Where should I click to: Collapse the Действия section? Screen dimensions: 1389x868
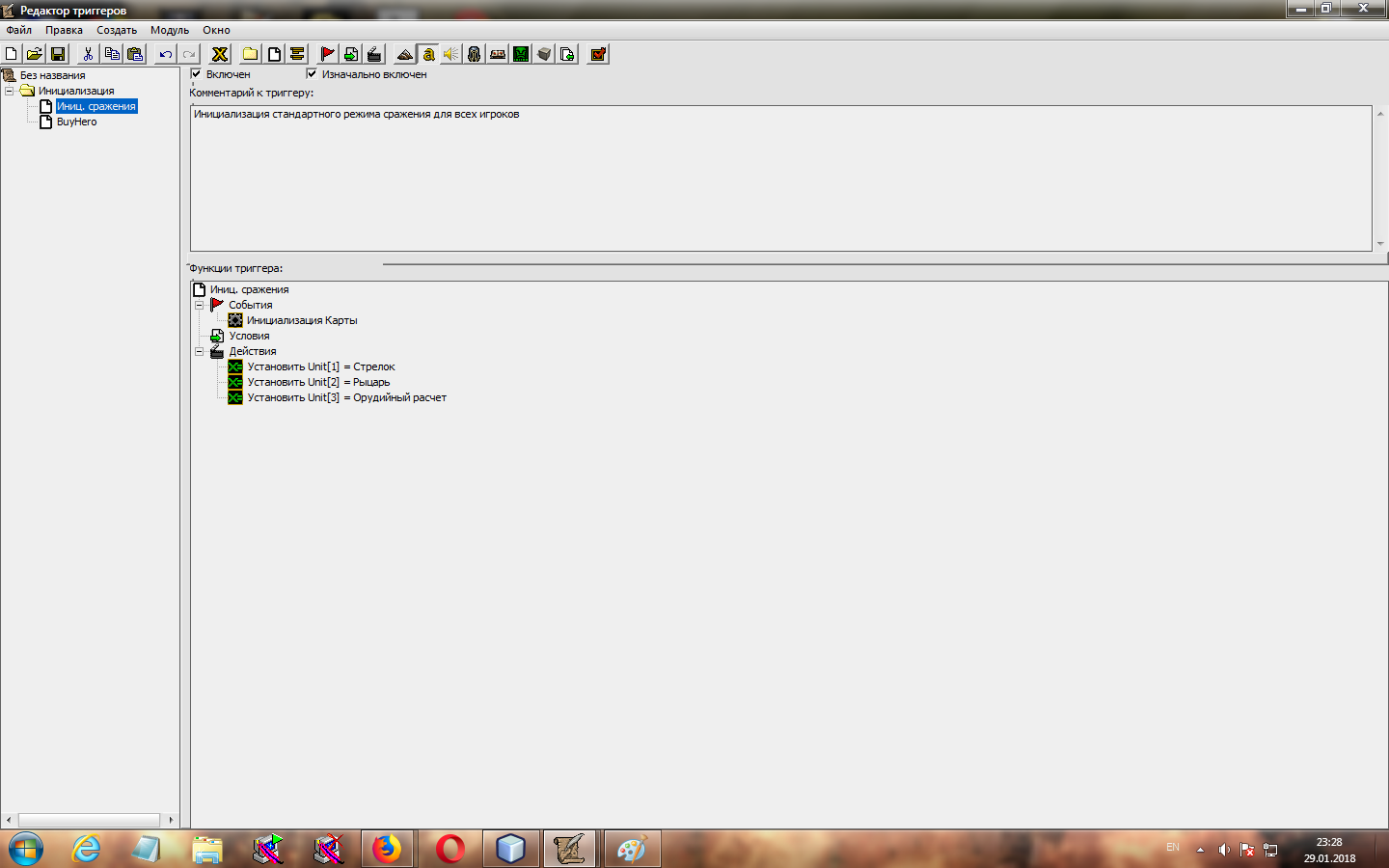[x=200, y=351]
